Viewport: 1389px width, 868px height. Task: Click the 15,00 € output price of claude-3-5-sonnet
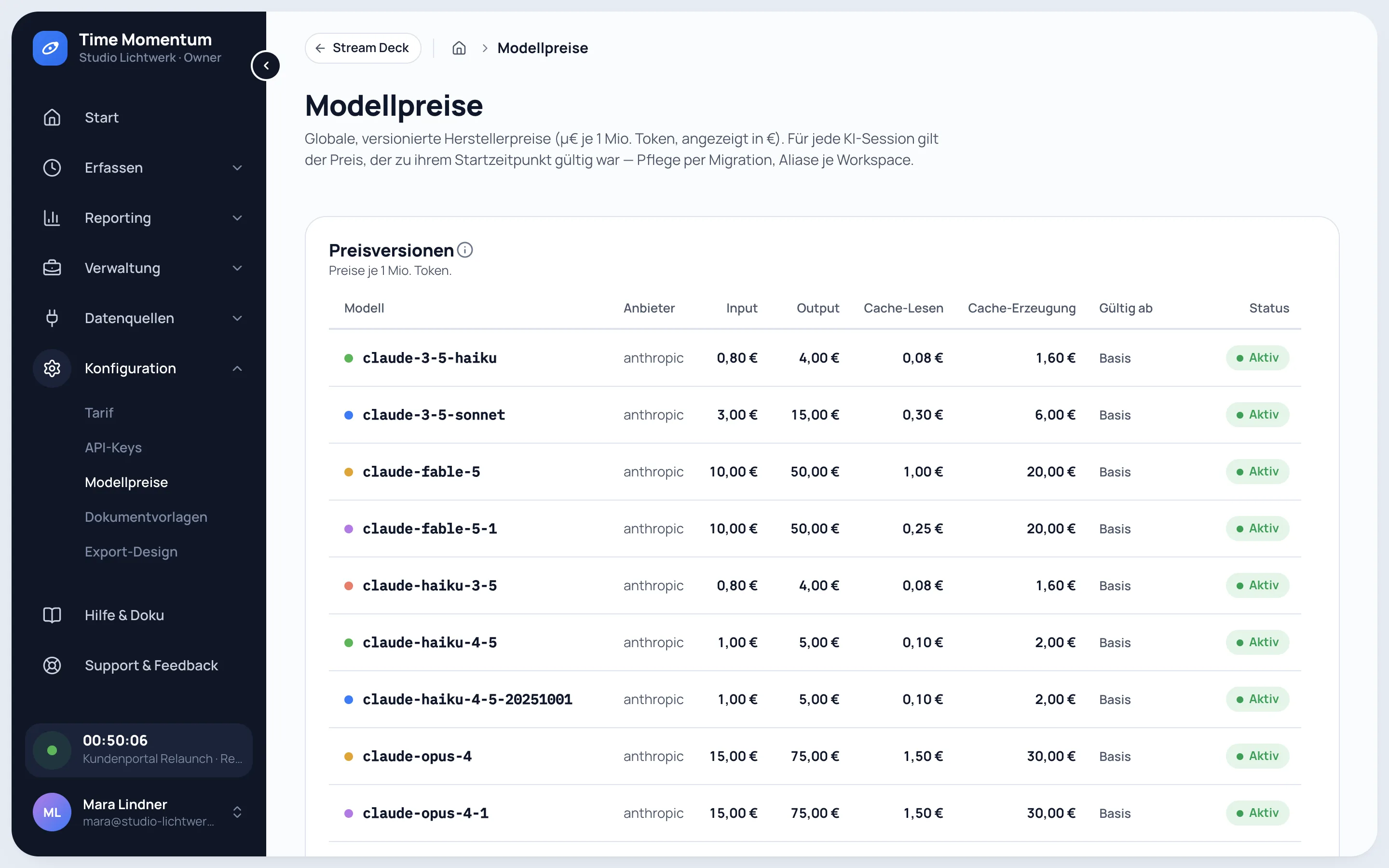pyautogui.click(x=815, y=415)
